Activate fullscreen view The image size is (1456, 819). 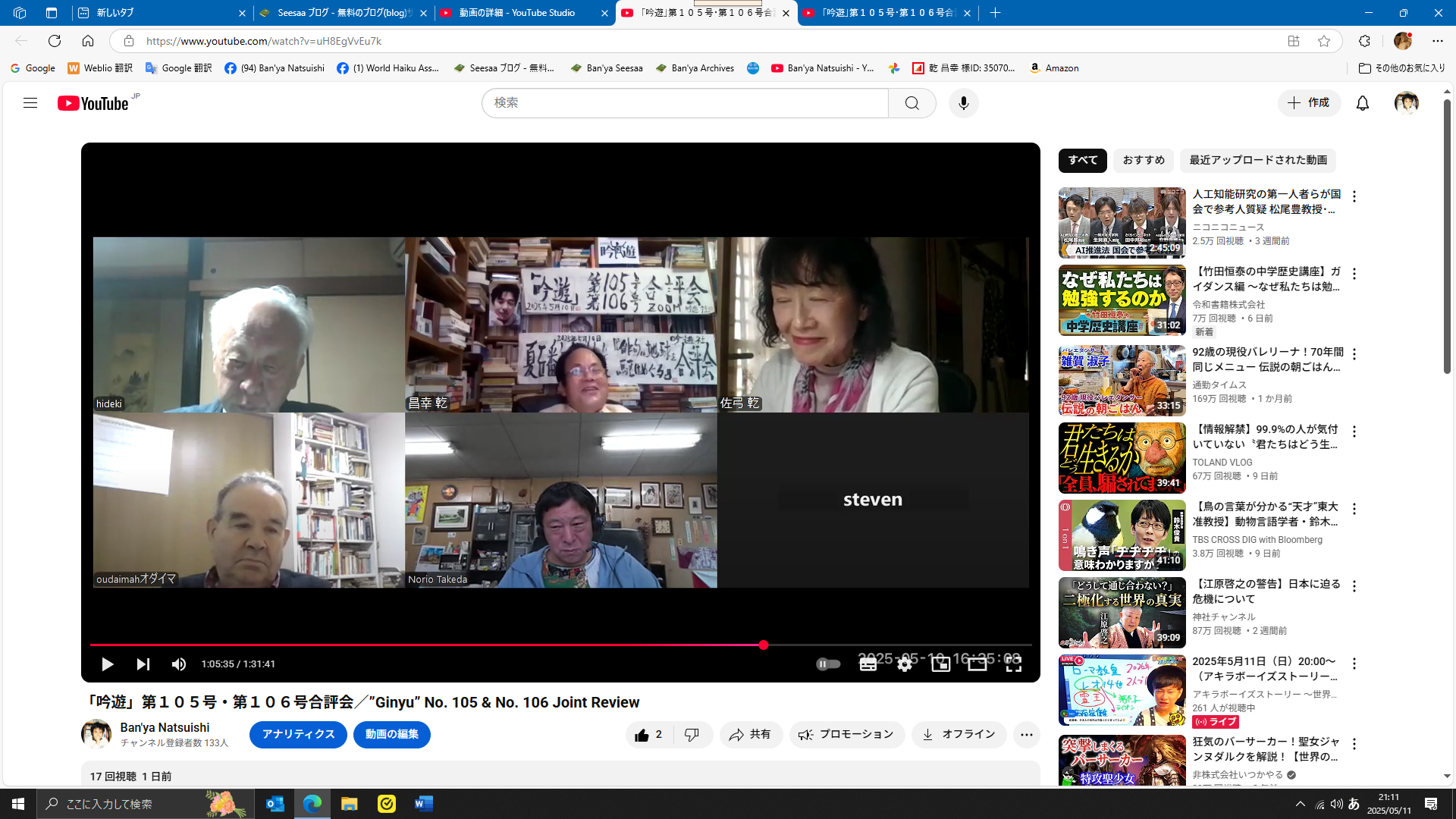pos(1013,664)
